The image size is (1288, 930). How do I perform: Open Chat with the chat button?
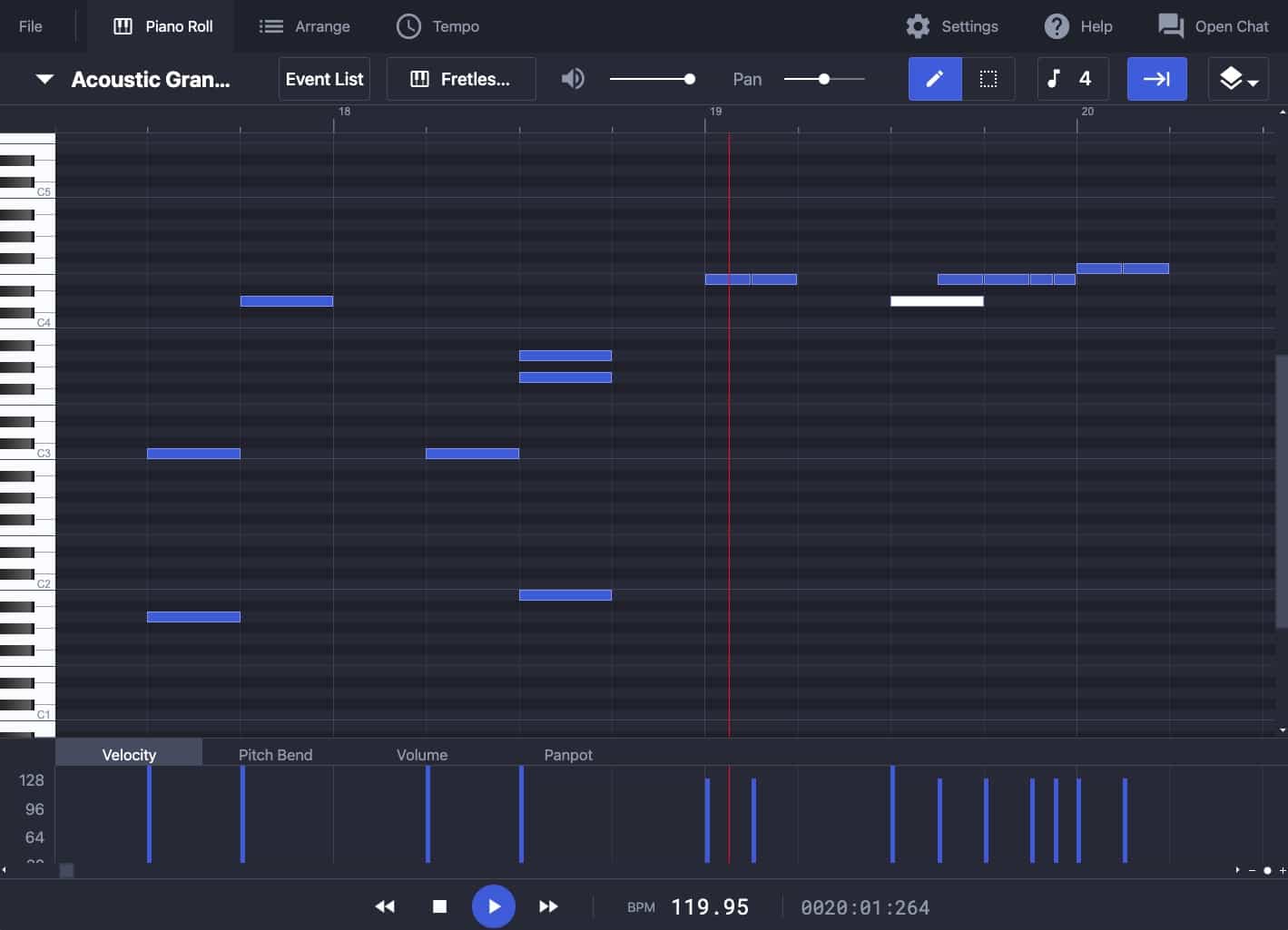tap(1212, 26)
